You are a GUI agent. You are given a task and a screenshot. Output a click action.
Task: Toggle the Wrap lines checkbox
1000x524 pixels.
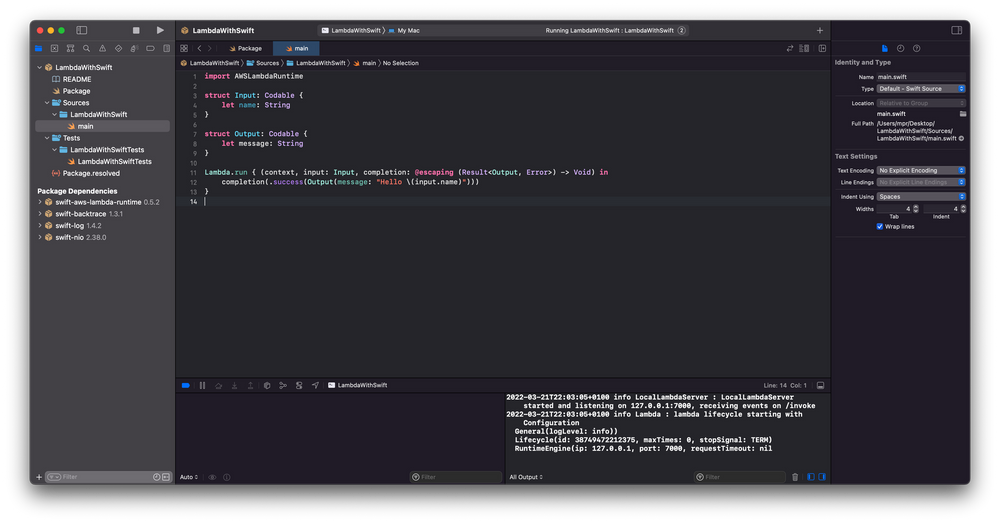(880, 226)
